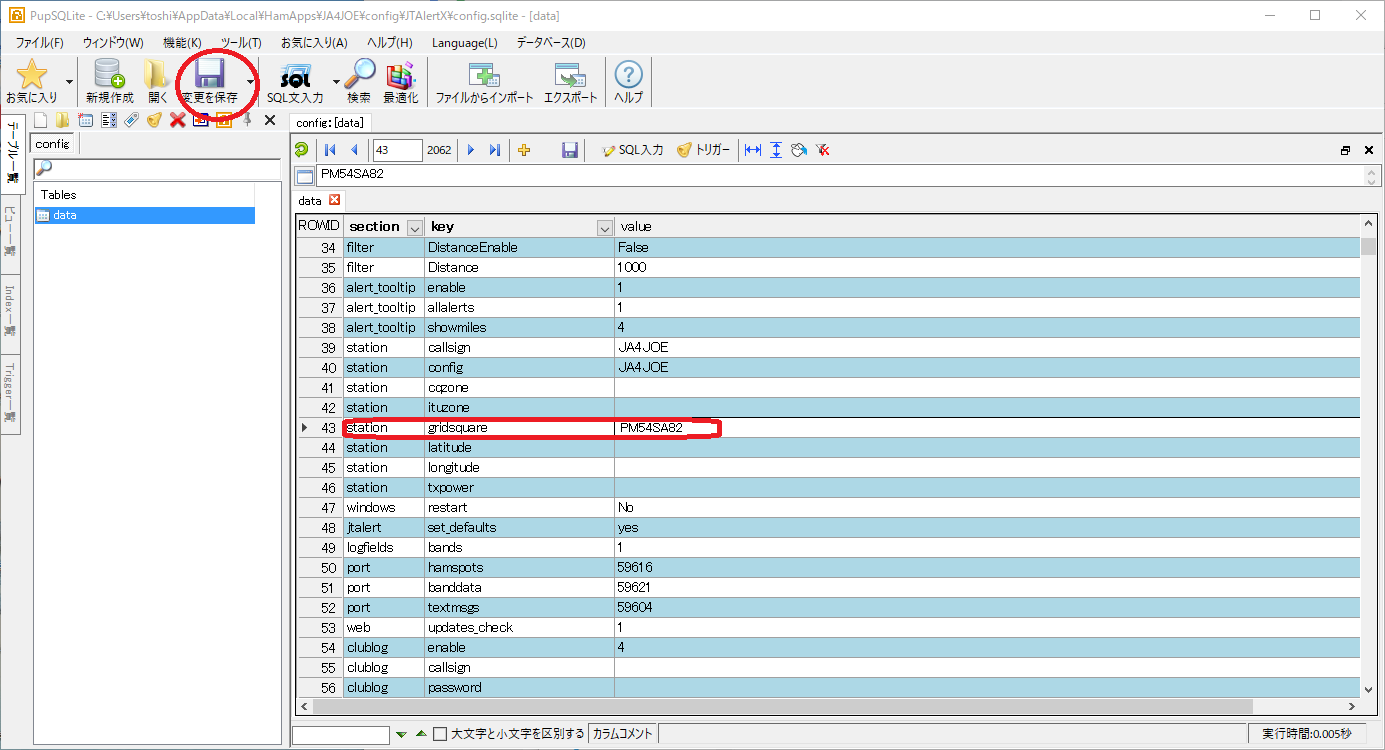Click the yellow plus add row icon
Viewport: 1385px width, 750px height.
(x=524, y=150)
